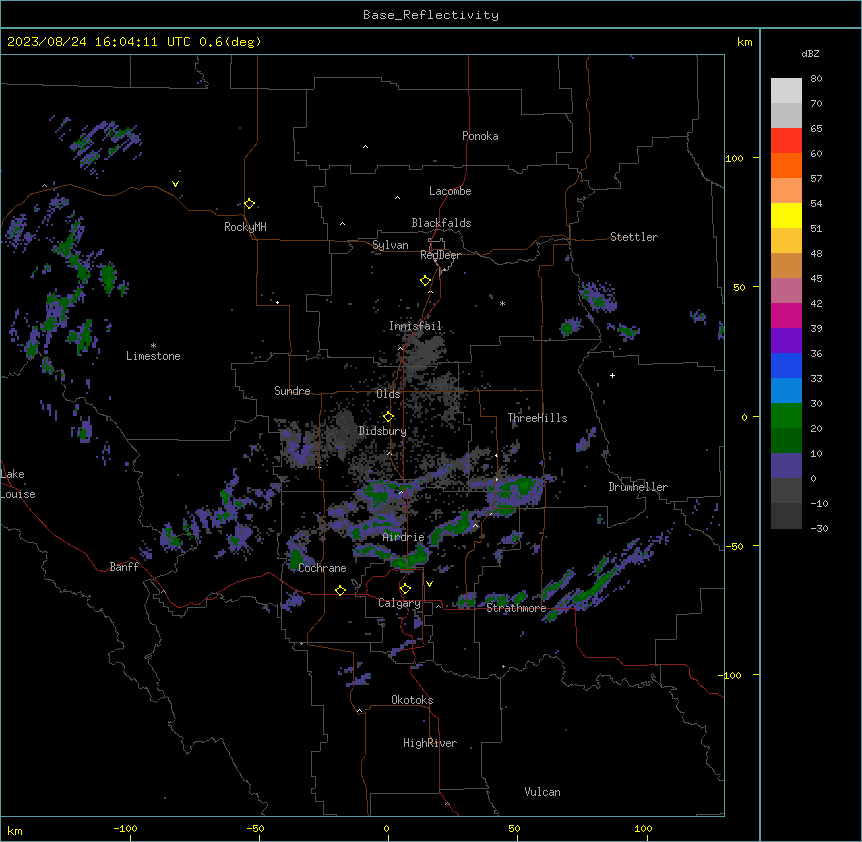Click the Ponoka city label

click(x=480, y=136)
